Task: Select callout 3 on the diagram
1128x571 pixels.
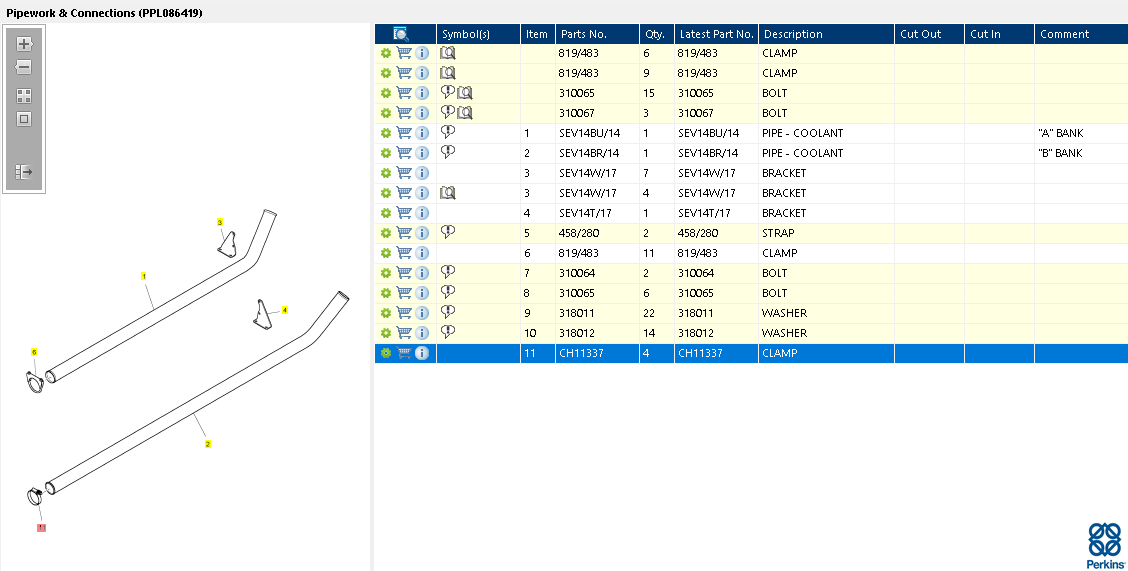Action: pos(220,221)
